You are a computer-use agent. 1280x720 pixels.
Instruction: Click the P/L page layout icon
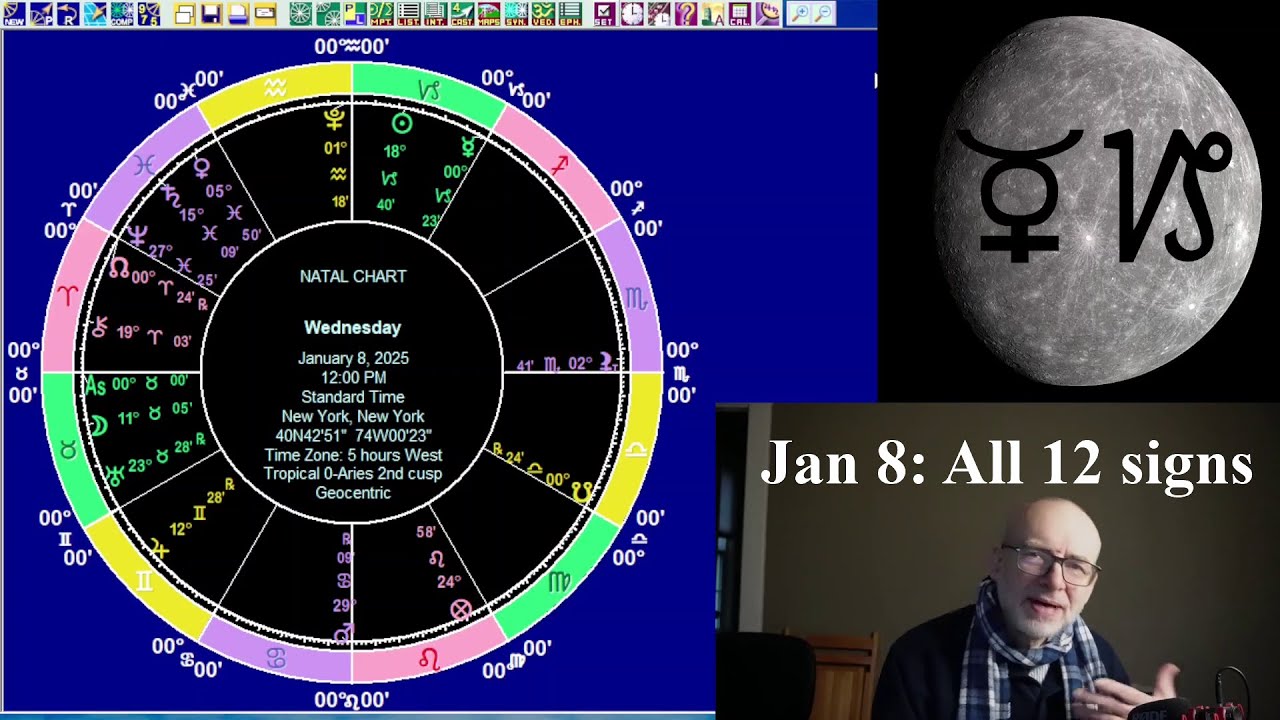355,14
